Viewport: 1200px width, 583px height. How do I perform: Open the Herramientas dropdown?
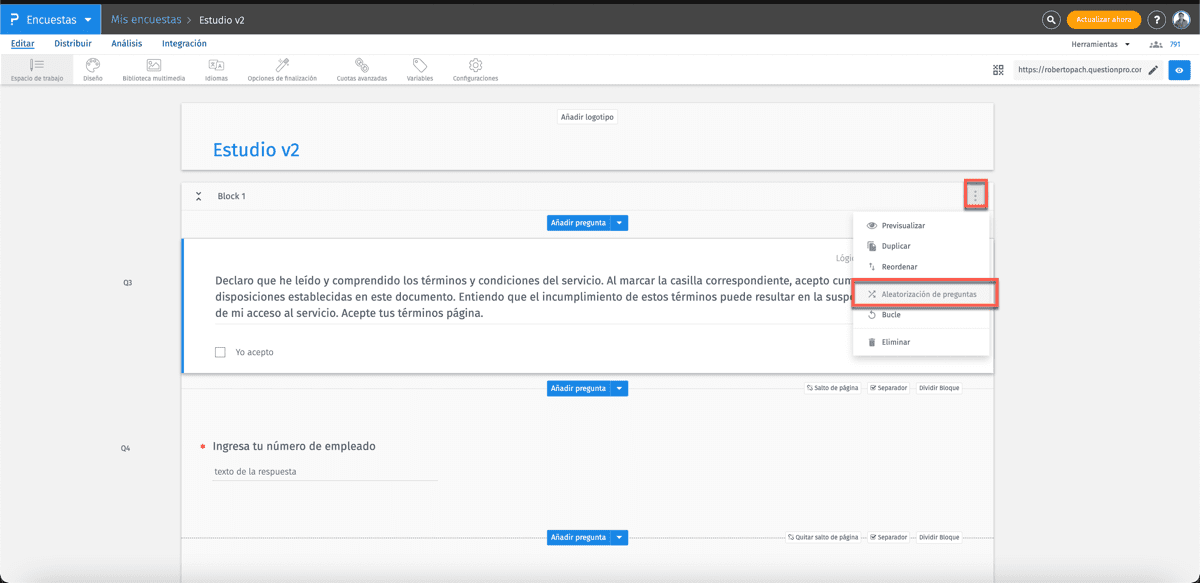click(1101, 43)
